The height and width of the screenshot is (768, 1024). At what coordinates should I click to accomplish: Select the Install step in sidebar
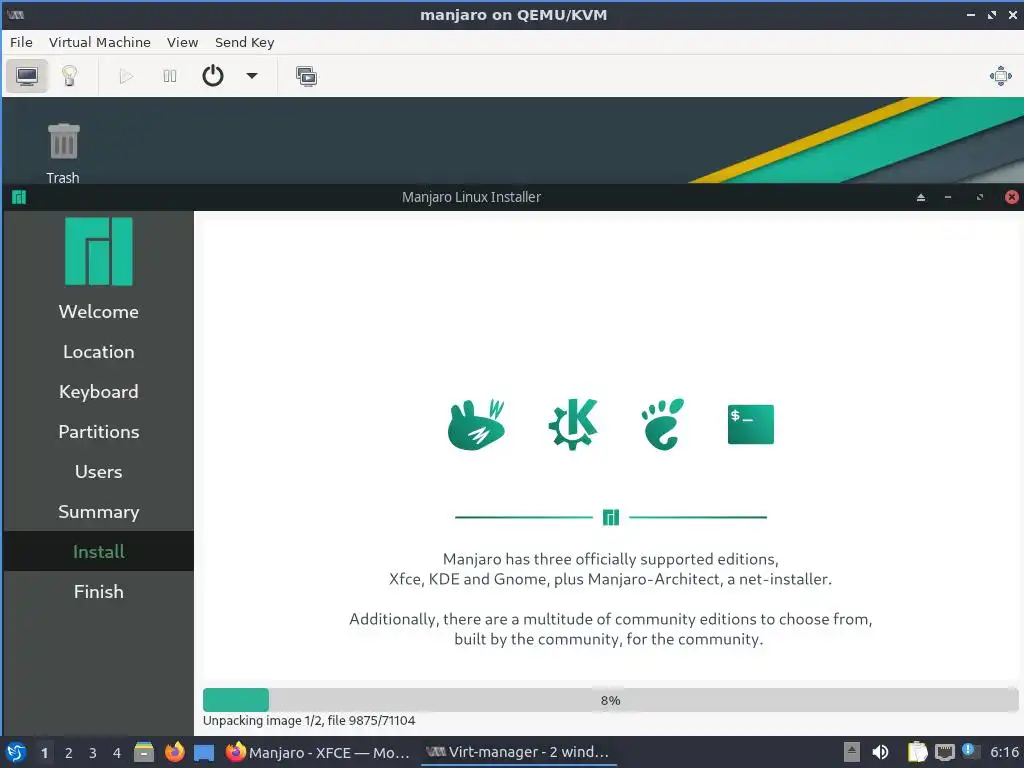(99, 551)
